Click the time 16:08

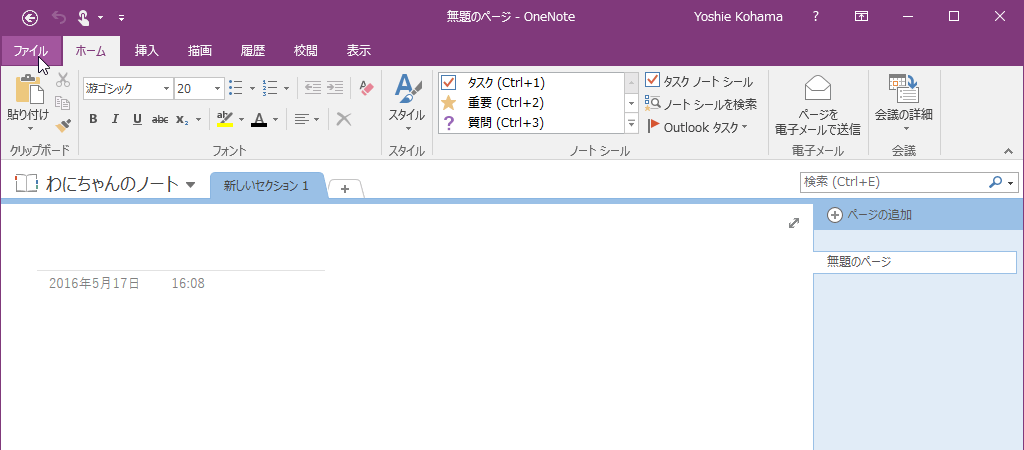coord(188,283)
